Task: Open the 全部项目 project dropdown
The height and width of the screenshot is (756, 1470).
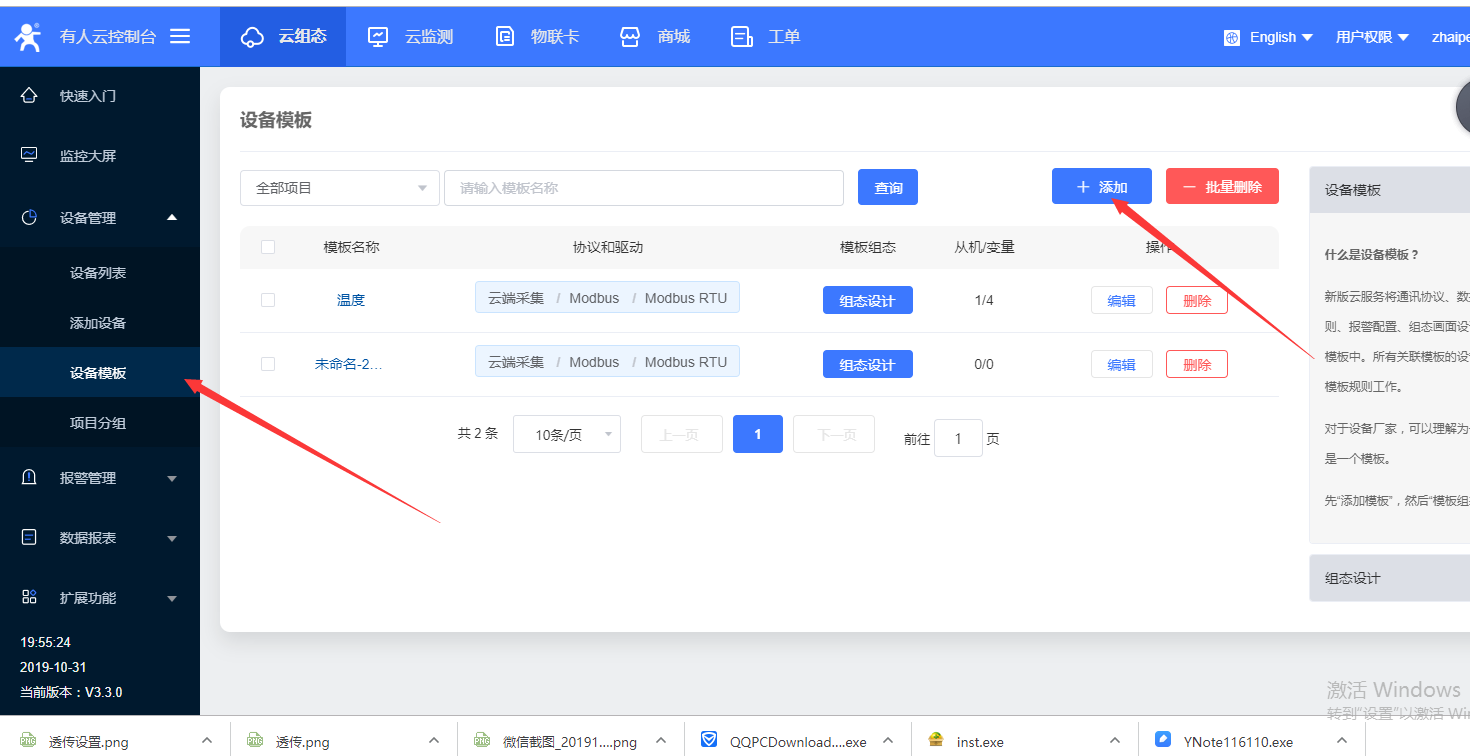Action: 339,188
